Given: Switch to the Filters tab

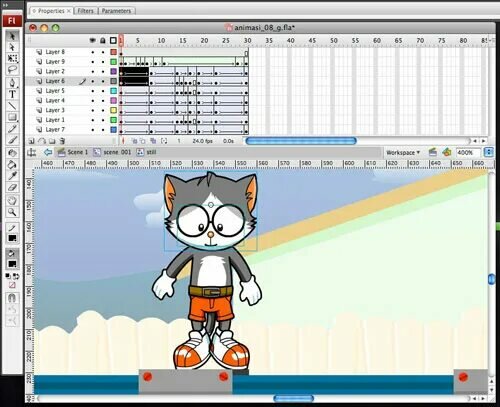Looking at the screenshot, I should pos(85,11).
